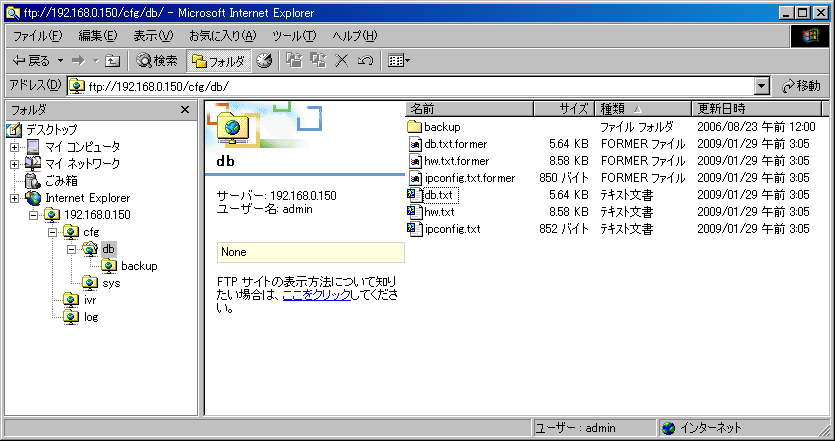Go up one folder level

click(113, 61)
